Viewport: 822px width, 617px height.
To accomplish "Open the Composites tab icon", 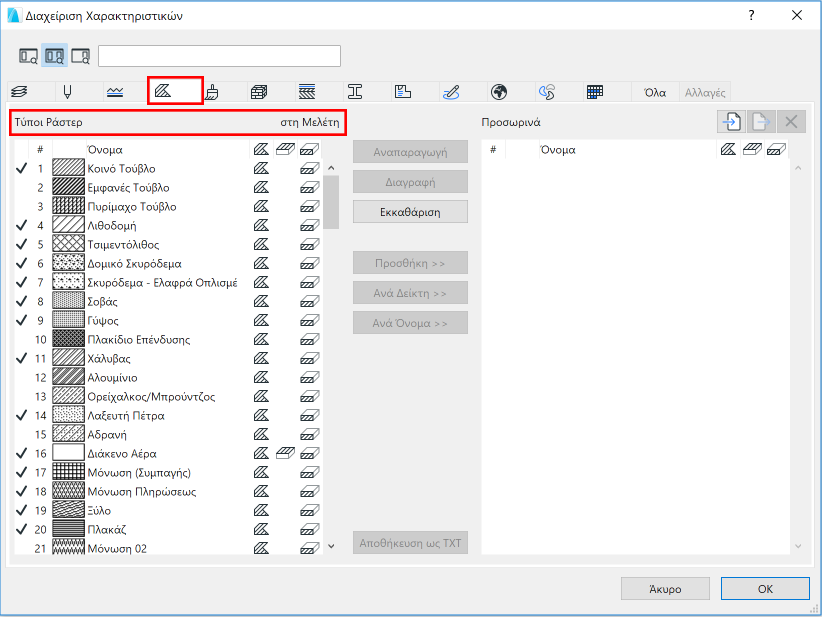I will click(307, 92).
